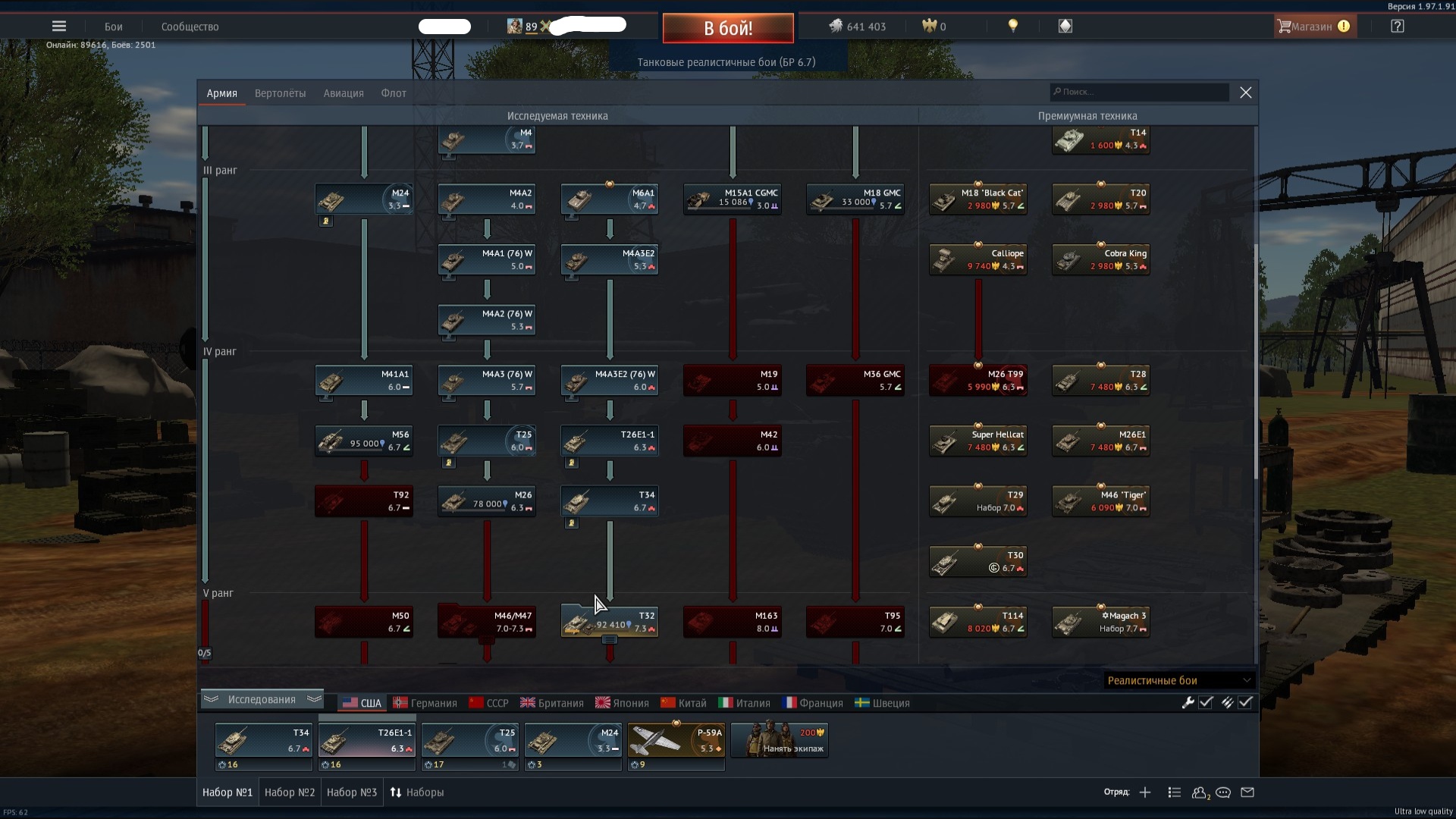Open the Сообщество menu
This screenshot has height=819, width=1456.
190,27
